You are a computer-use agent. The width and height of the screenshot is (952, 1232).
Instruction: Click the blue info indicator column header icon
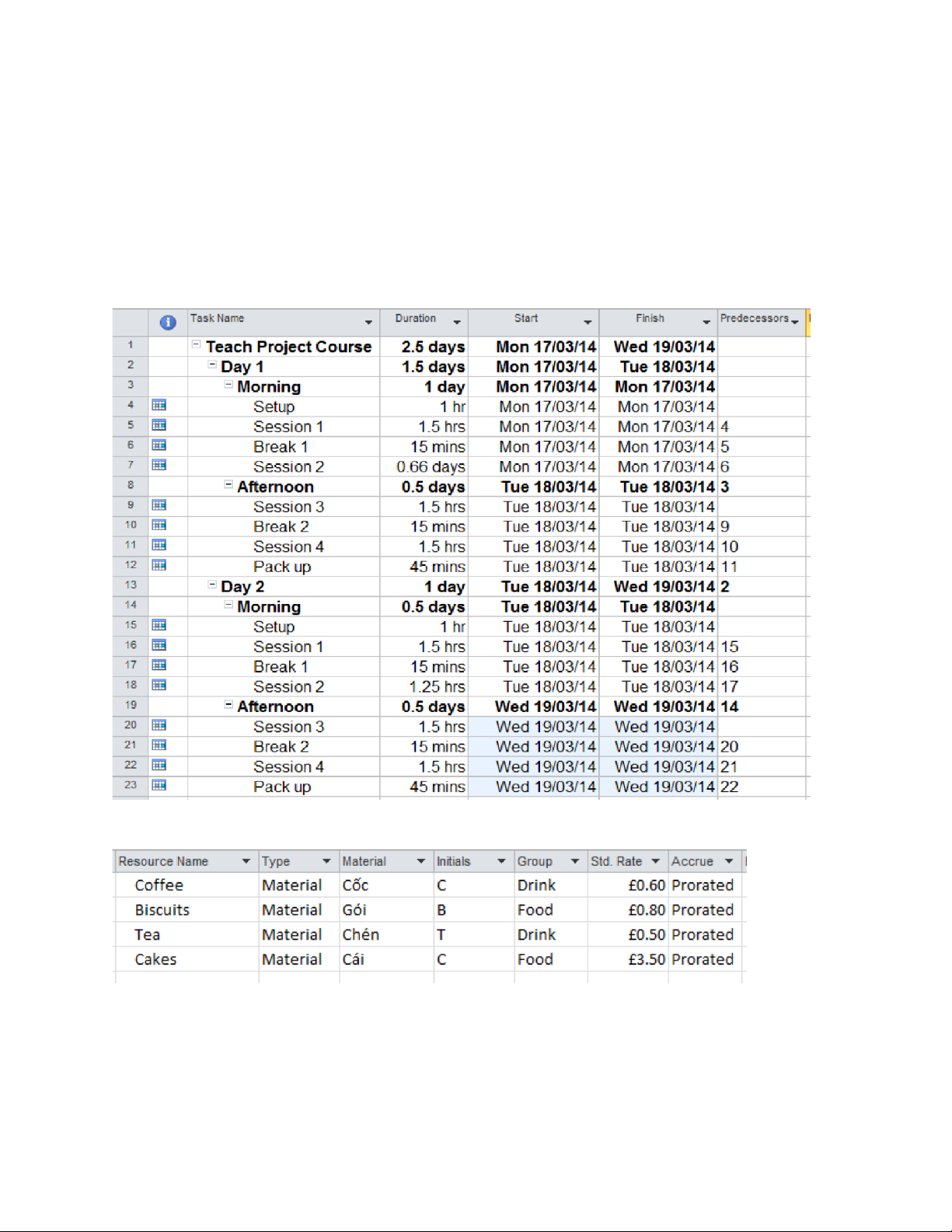click(x=167, y=323)
